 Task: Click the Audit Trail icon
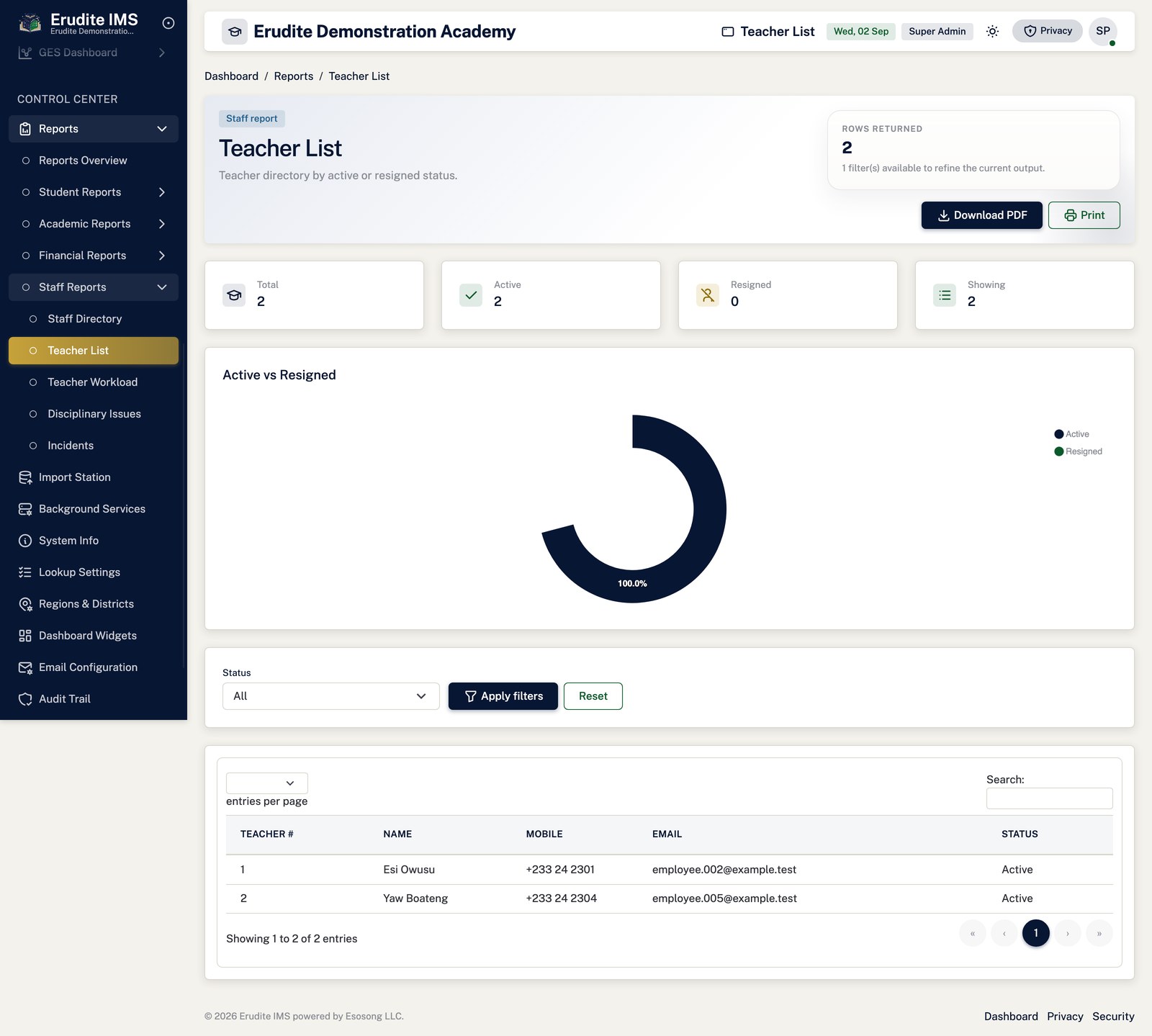pos(25,699)
